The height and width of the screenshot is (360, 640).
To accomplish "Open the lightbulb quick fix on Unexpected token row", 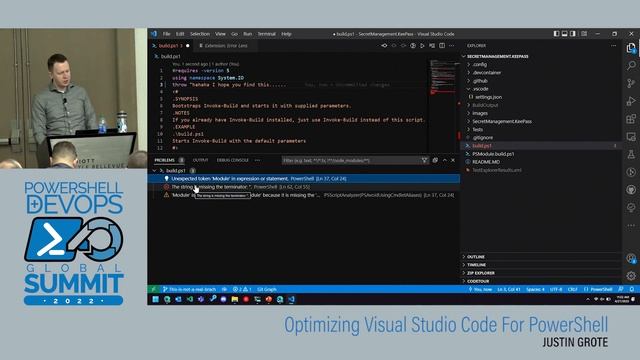I will (x=167, y=179).
